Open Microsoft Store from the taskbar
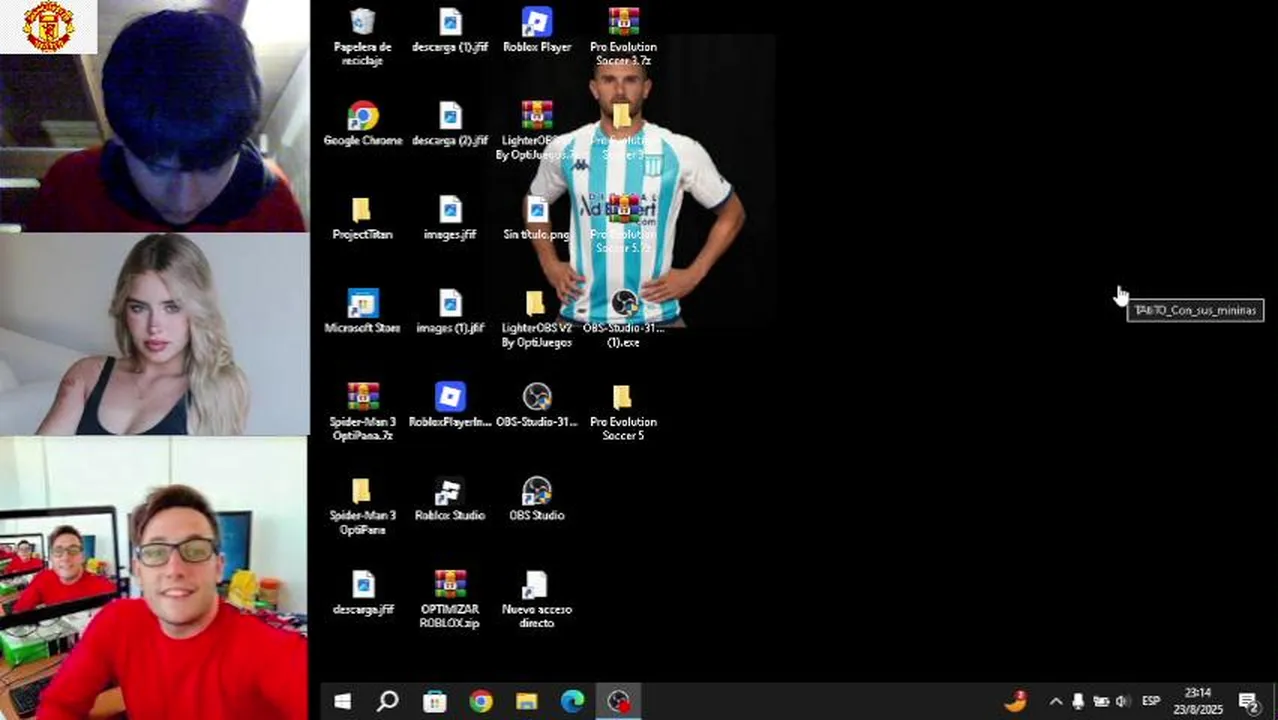 click(x=434, y=702)
